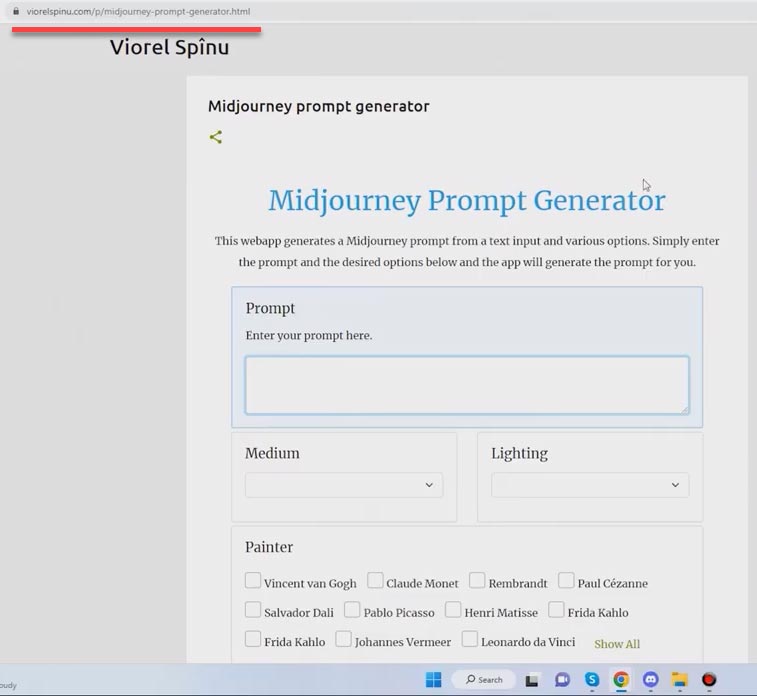Tick the Claude Monet checkbox
The width and height of the screenshot is (757, 696).
click(x=375, y=580)
